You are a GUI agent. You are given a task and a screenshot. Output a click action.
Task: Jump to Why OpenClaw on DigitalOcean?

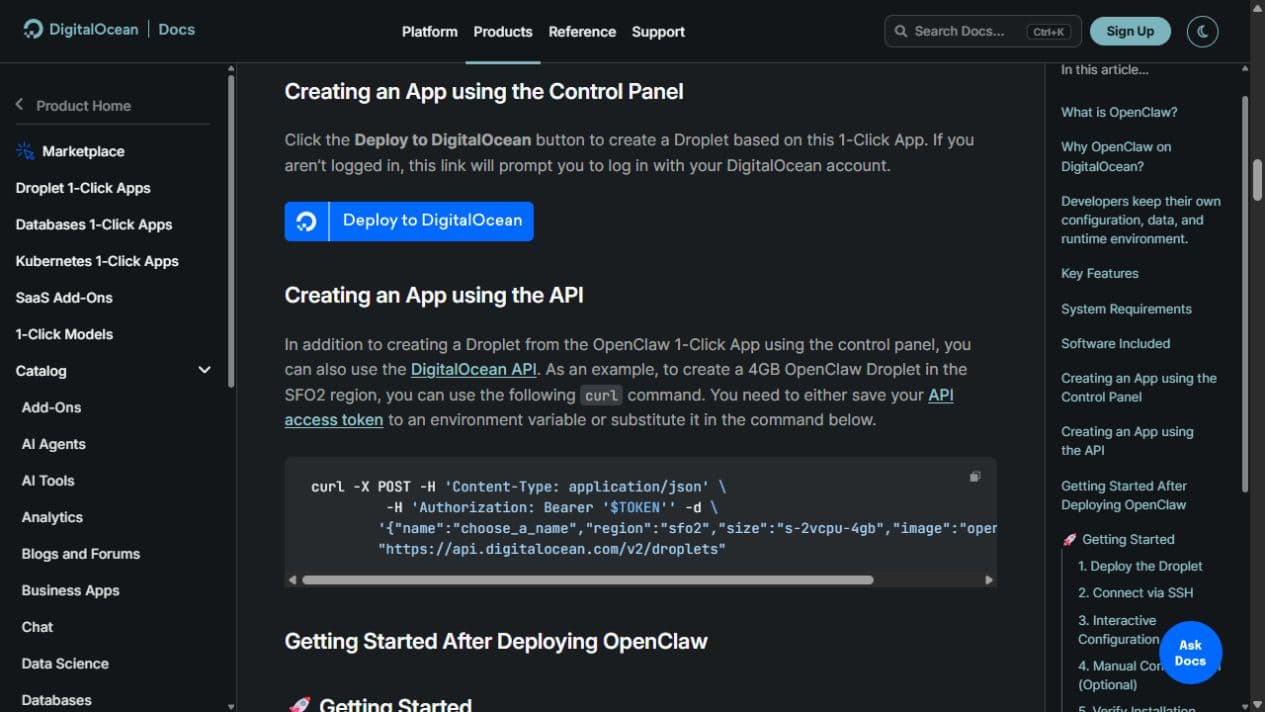(1116, 156)
